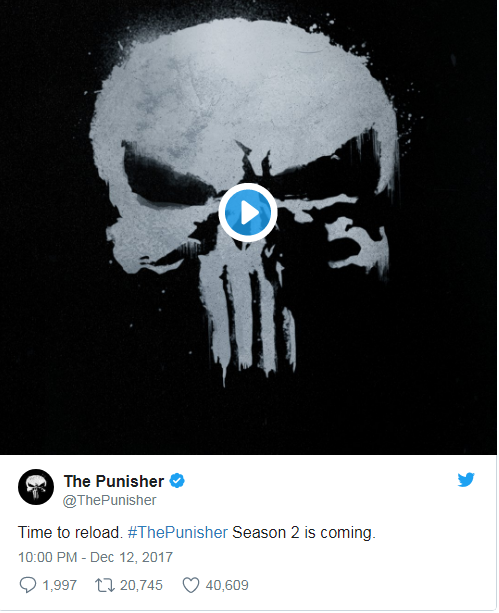Image resolution: width=499 pixels, height=613 pixels.
Task: Like the tweet with the heart icon
Action: coord(191,585)
